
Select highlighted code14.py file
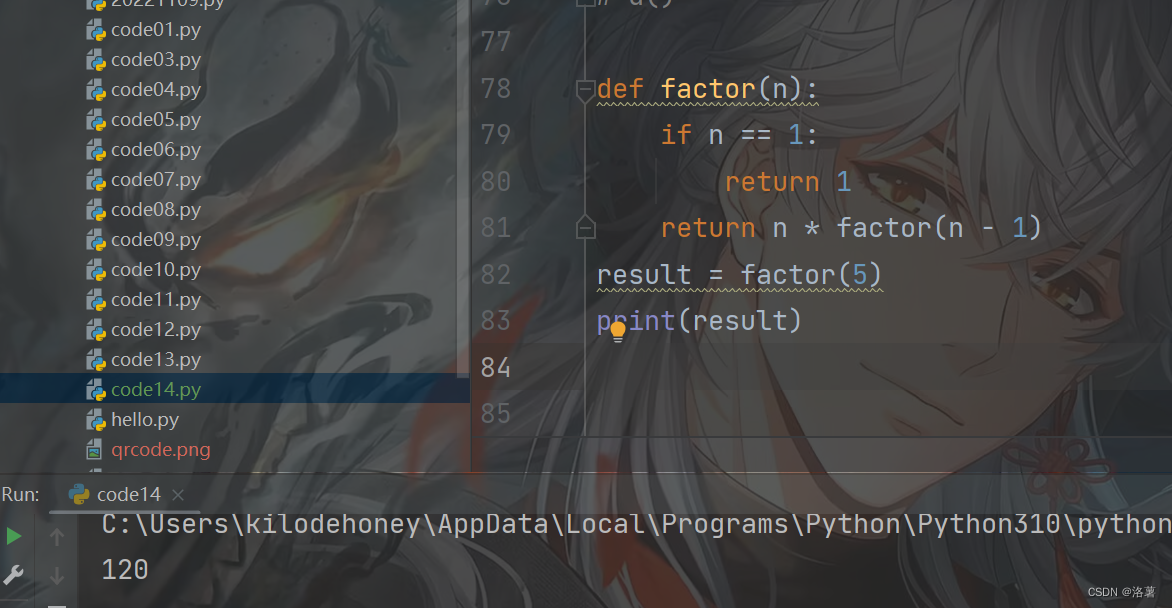(x=155, y=390)
